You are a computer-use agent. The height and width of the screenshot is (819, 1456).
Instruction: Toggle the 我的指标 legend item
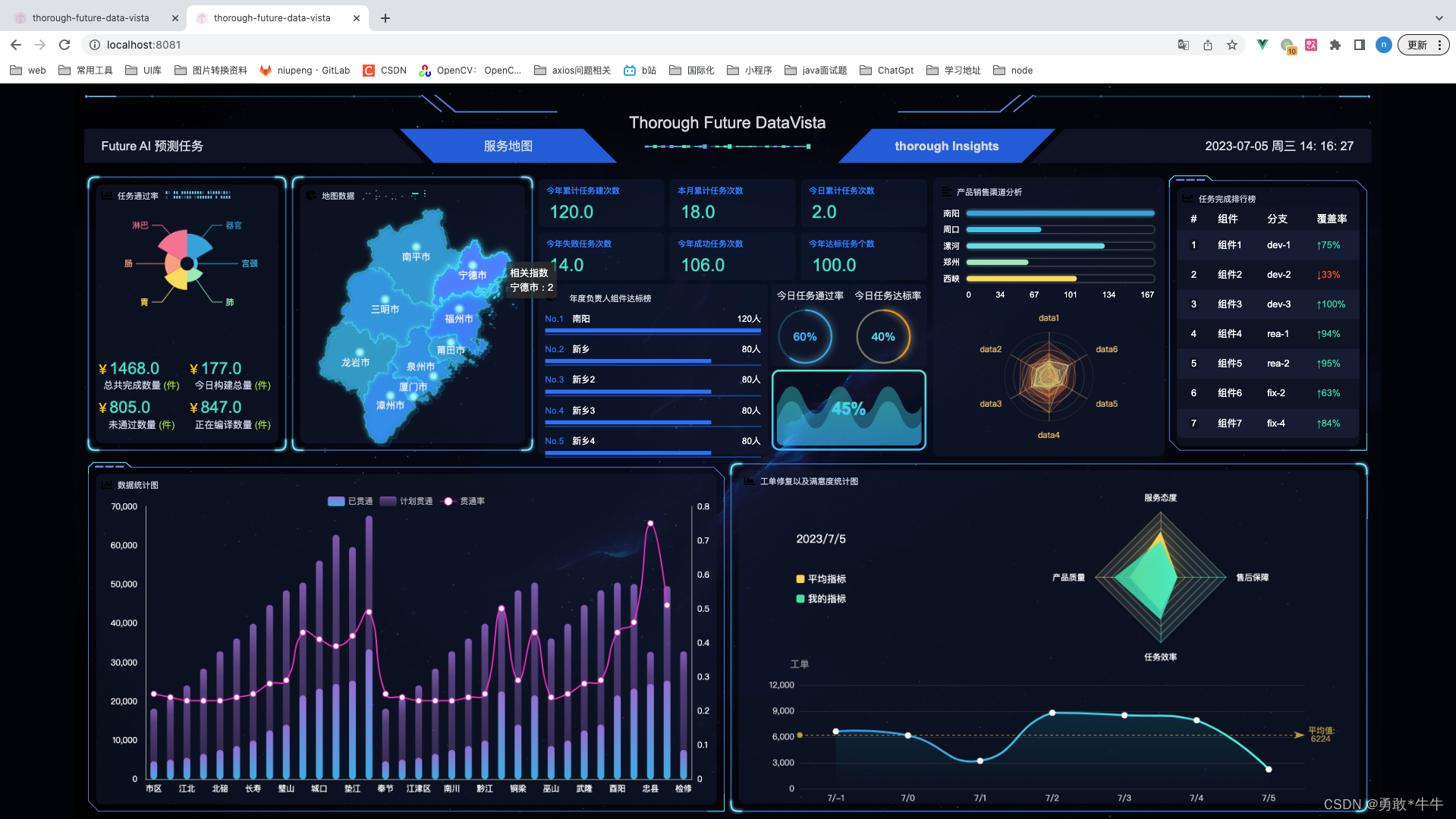[821, 599]
